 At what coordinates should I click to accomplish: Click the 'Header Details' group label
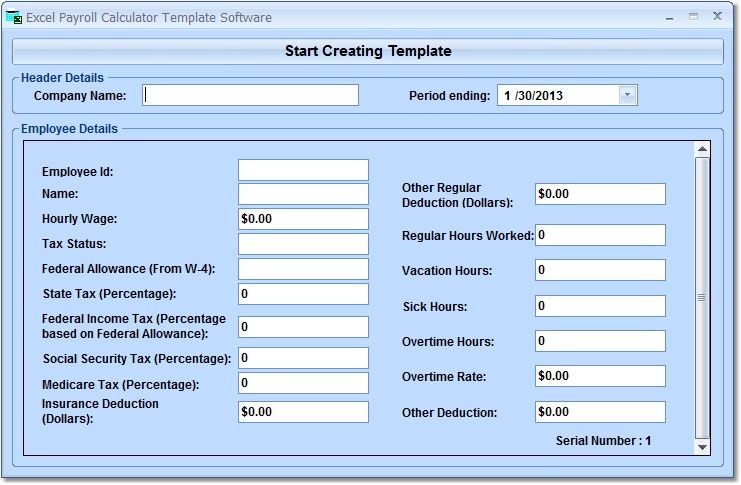62,78
